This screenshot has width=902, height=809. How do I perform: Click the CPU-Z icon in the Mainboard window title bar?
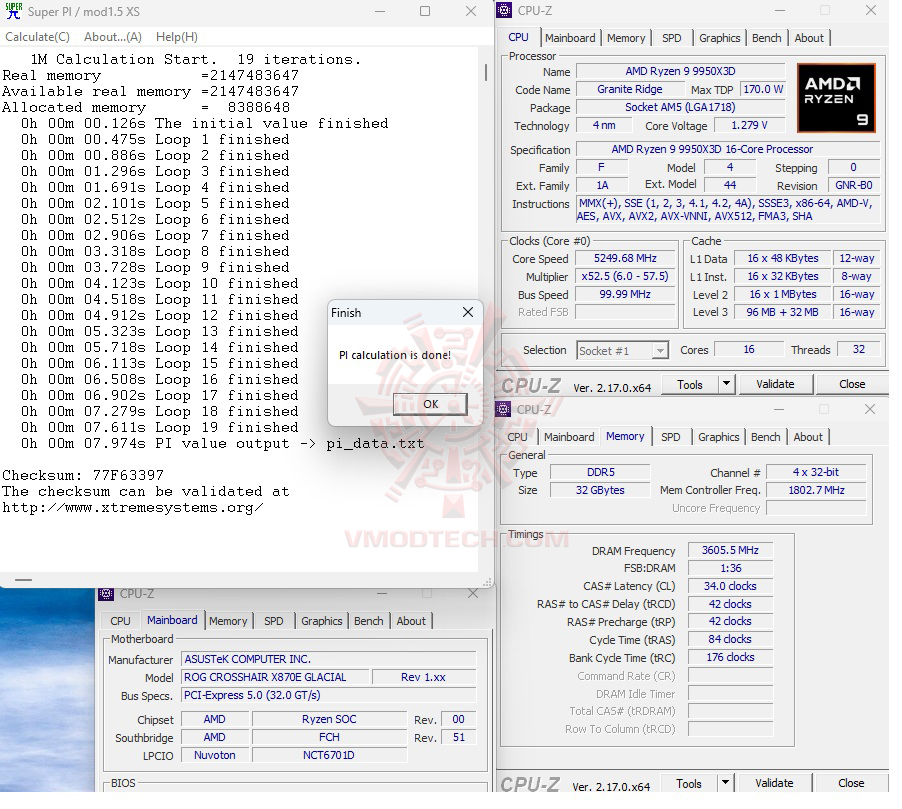(106, 594)
